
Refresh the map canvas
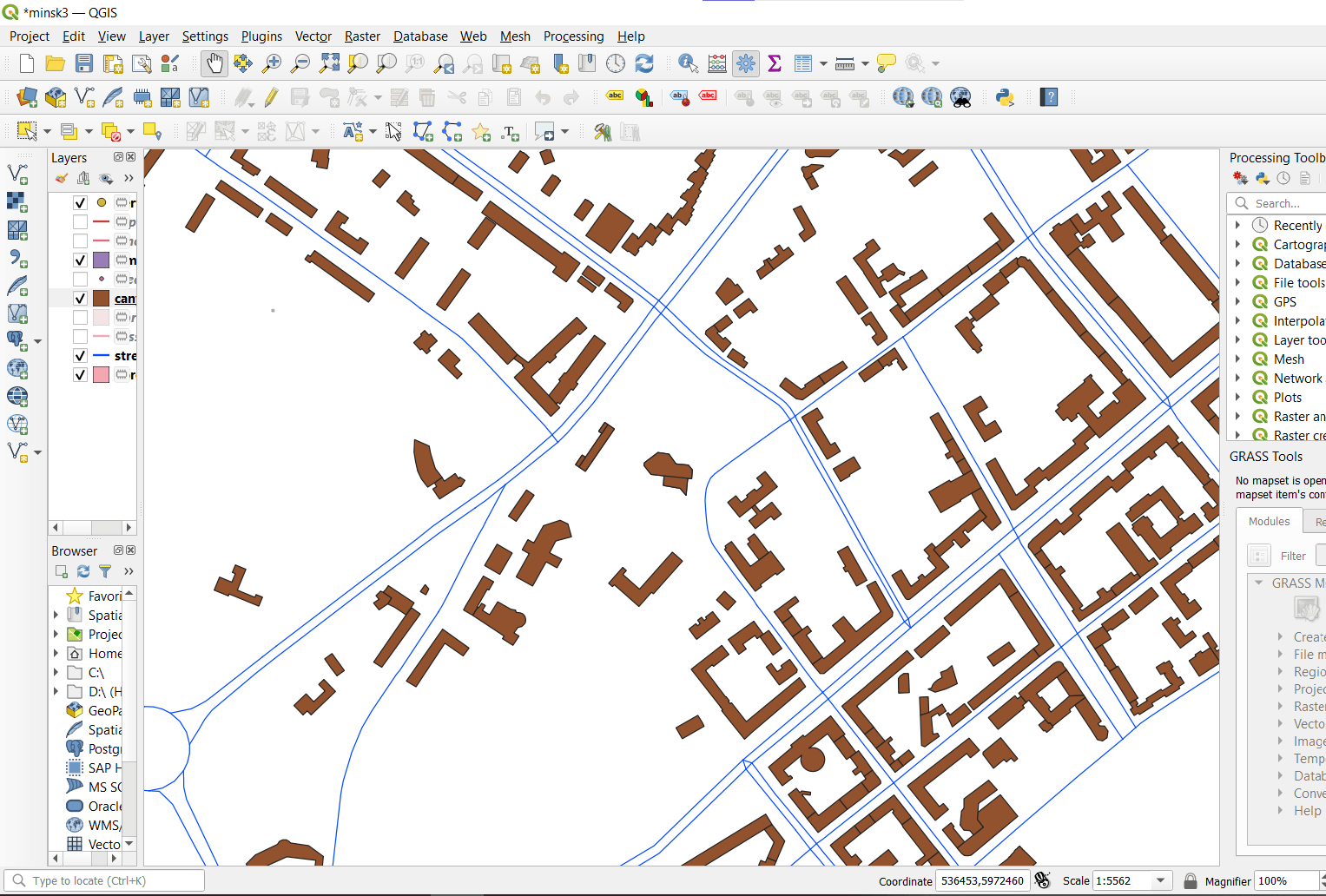click(643, 63)
